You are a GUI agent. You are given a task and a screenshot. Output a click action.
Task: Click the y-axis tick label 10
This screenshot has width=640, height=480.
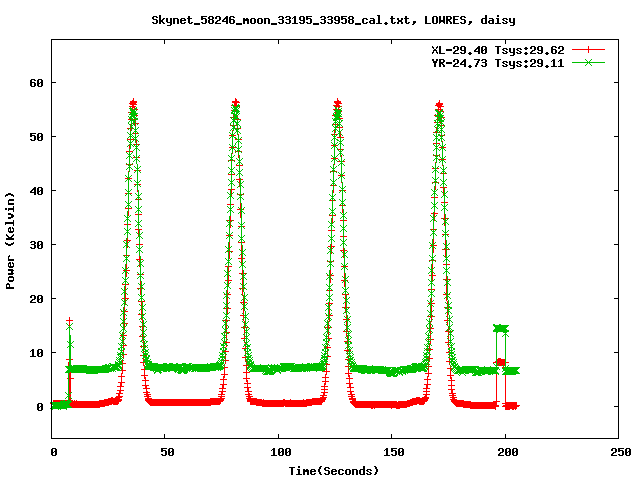click(36, 353)
